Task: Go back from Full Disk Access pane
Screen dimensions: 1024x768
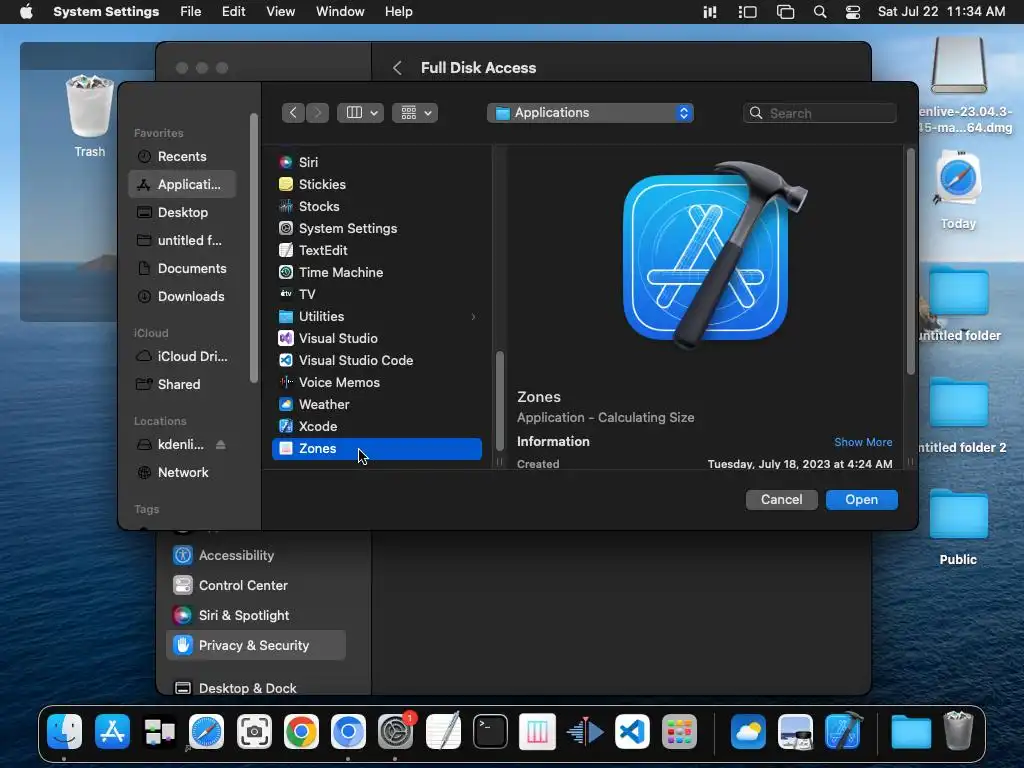Action: click(396, 68)
